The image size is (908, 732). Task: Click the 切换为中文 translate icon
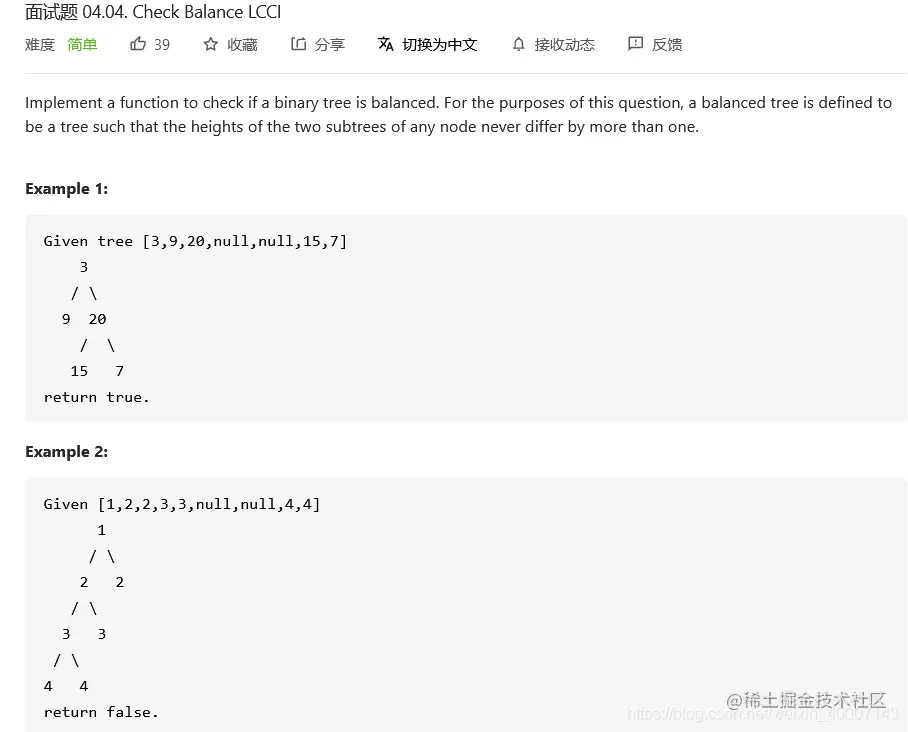[384, 44]
